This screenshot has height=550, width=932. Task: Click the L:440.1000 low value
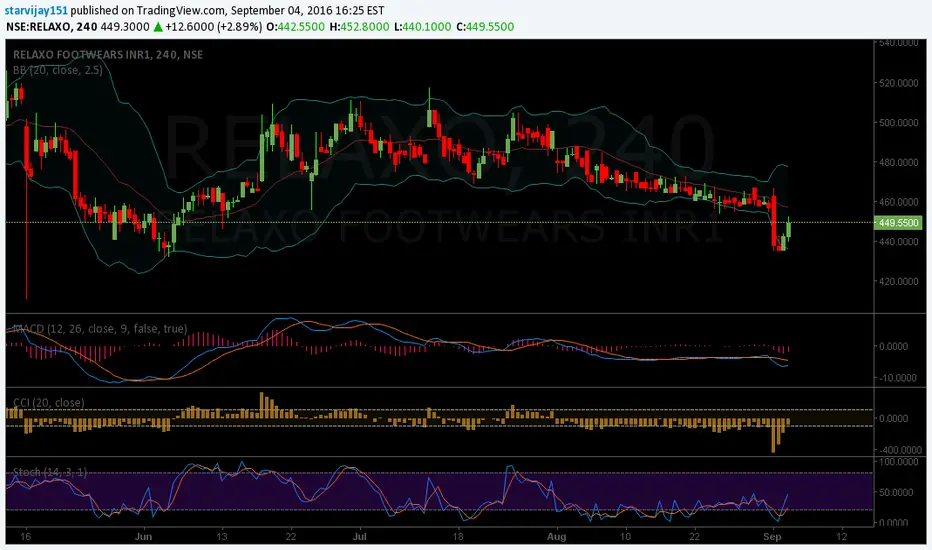click(423, 27)
